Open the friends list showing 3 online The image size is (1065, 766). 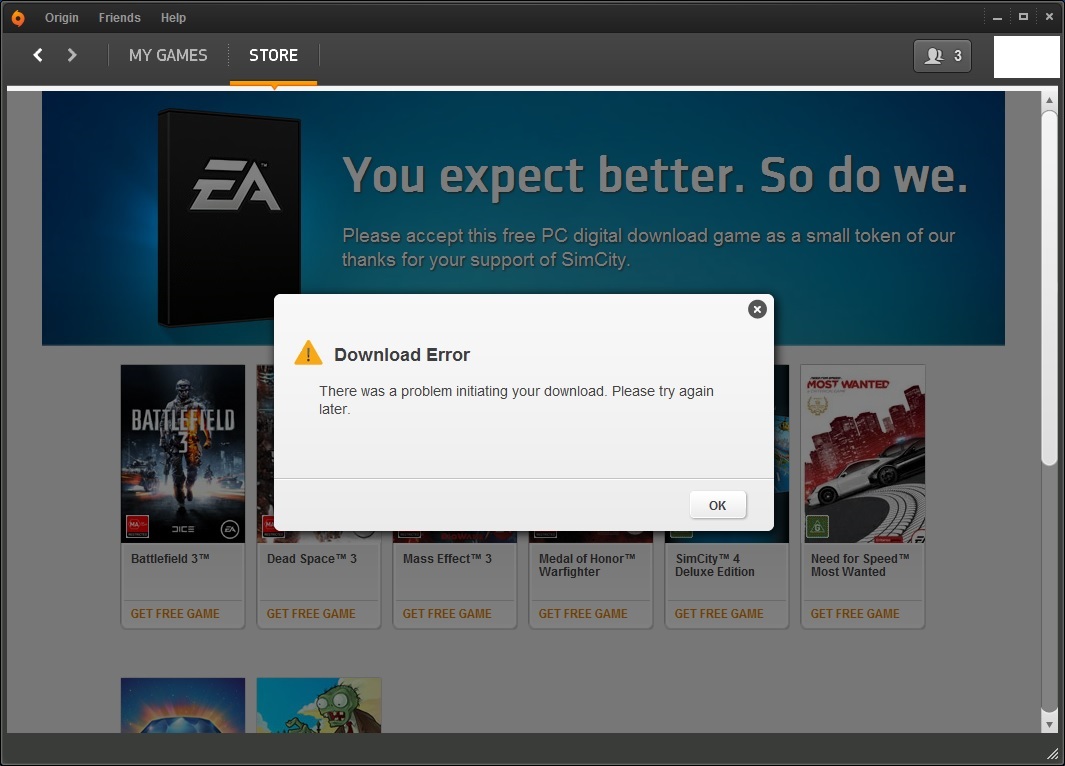click(x=942, y=56)
